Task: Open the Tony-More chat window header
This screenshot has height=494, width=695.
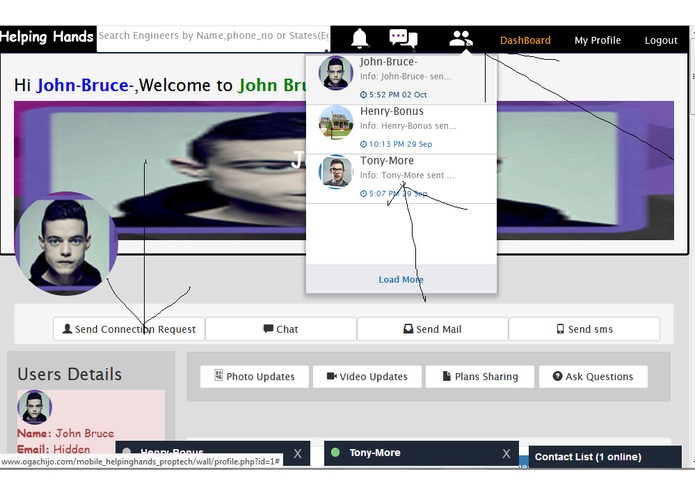Action: click(421, 453)
